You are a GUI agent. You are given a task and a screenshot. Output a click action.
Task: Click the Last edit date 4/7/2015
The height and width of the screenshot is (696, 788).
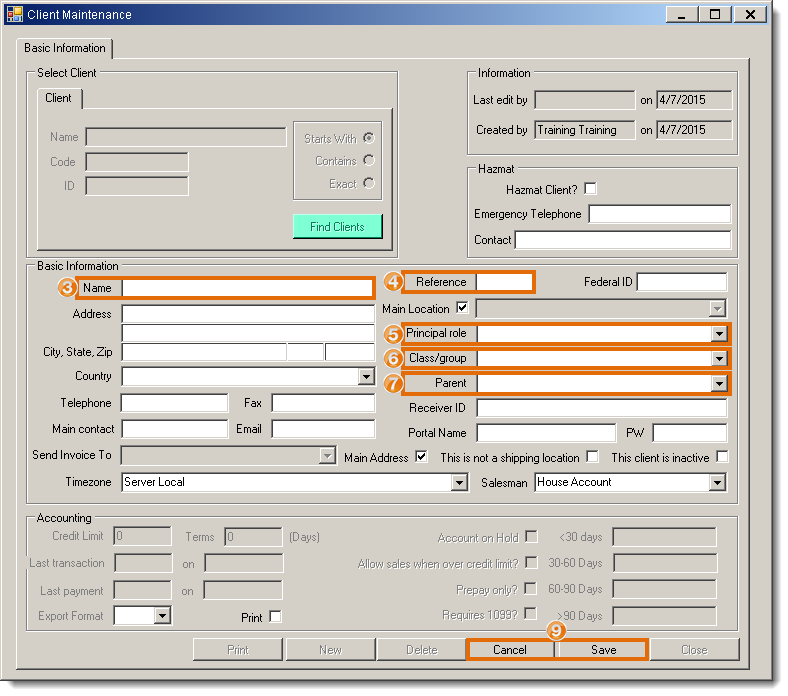[694, 100]
